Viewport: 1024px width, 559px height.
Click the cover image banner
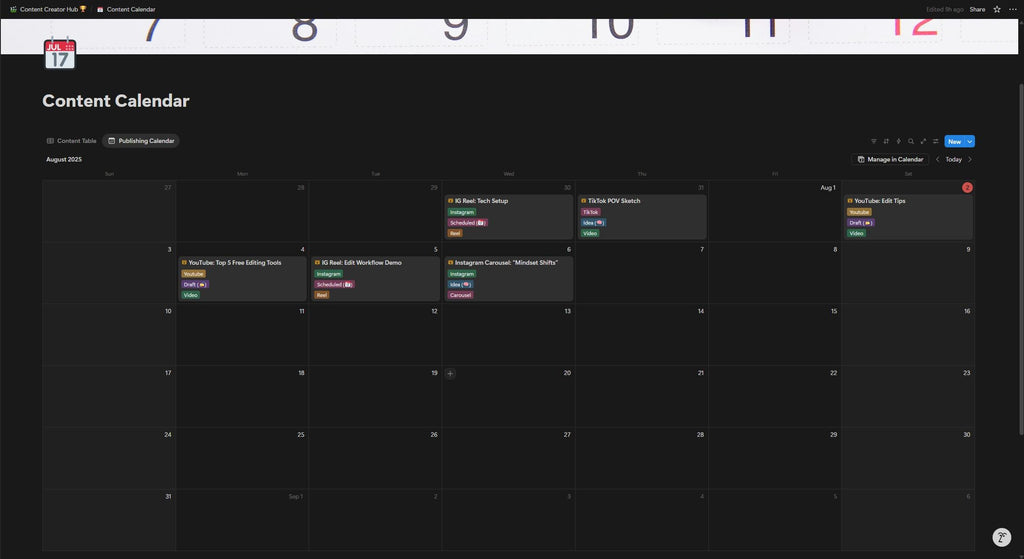point(509,36)
